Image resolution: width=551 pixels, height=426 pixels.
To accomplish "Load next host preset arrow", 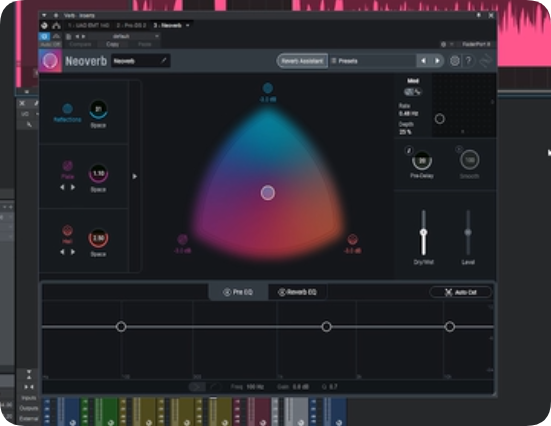I will 83,36.
